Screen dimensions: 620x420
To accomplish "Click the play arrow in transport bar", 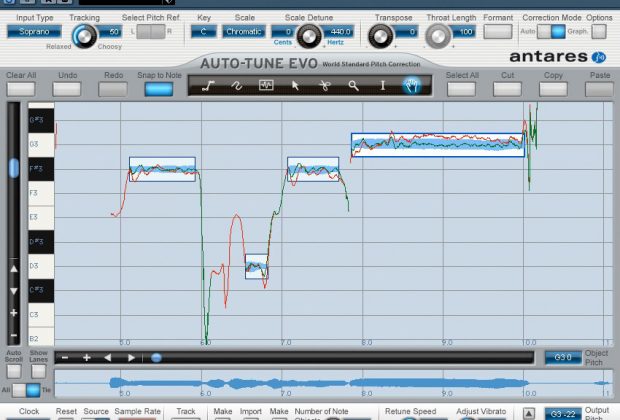I will pyautogui.click(x=131, y=358).
